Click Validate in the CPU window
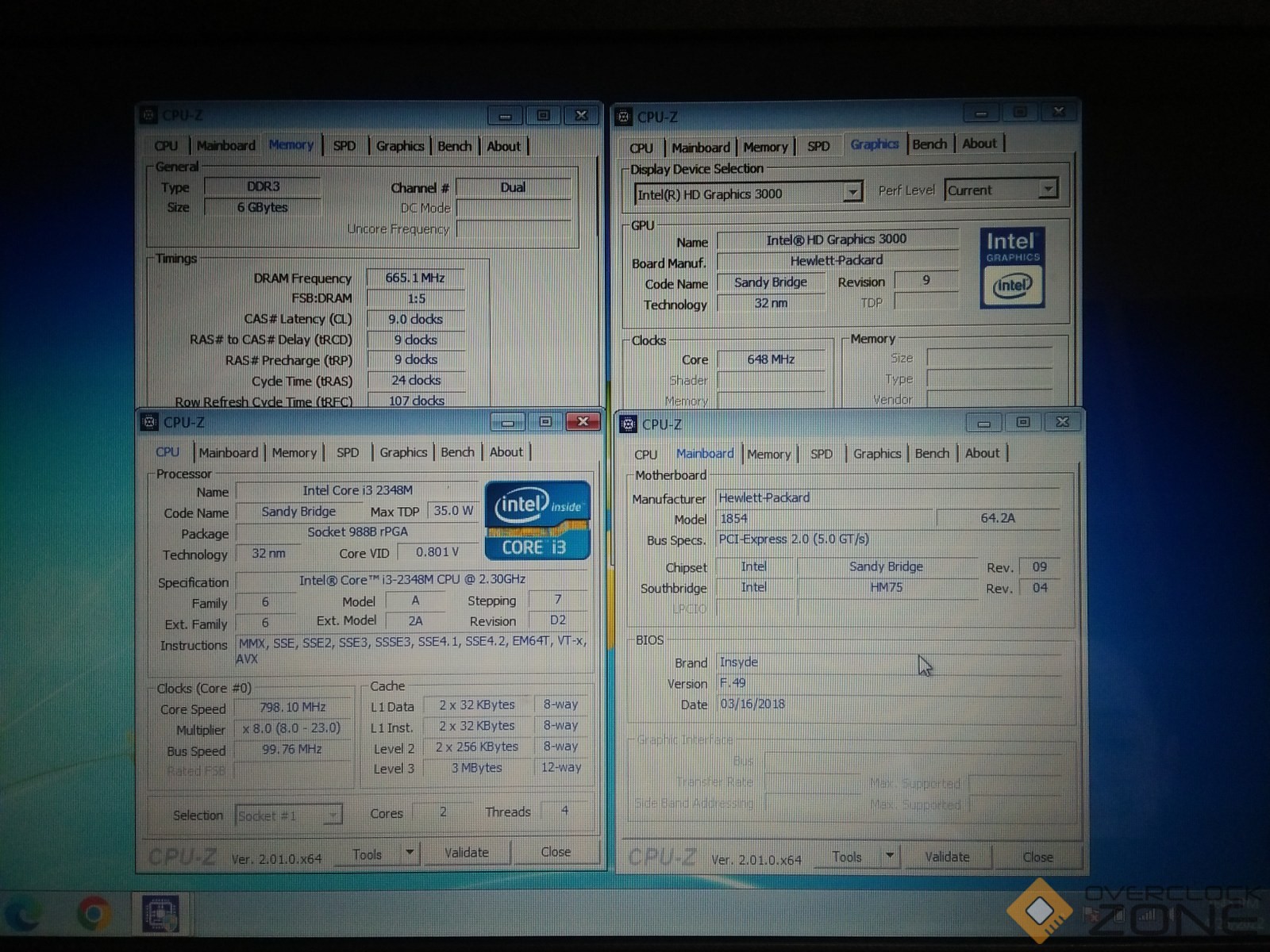The width and height of the screenshot is (1270, 952). [x=467, y=853]
